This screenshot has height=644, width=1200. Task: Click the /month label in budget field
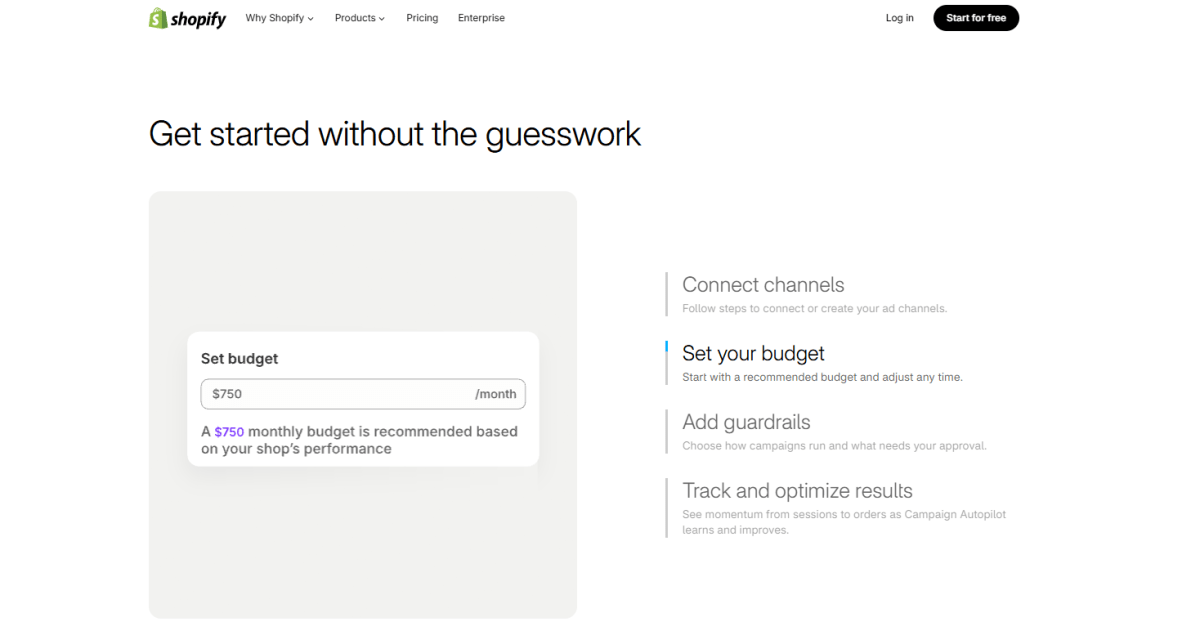coord(496,394)
